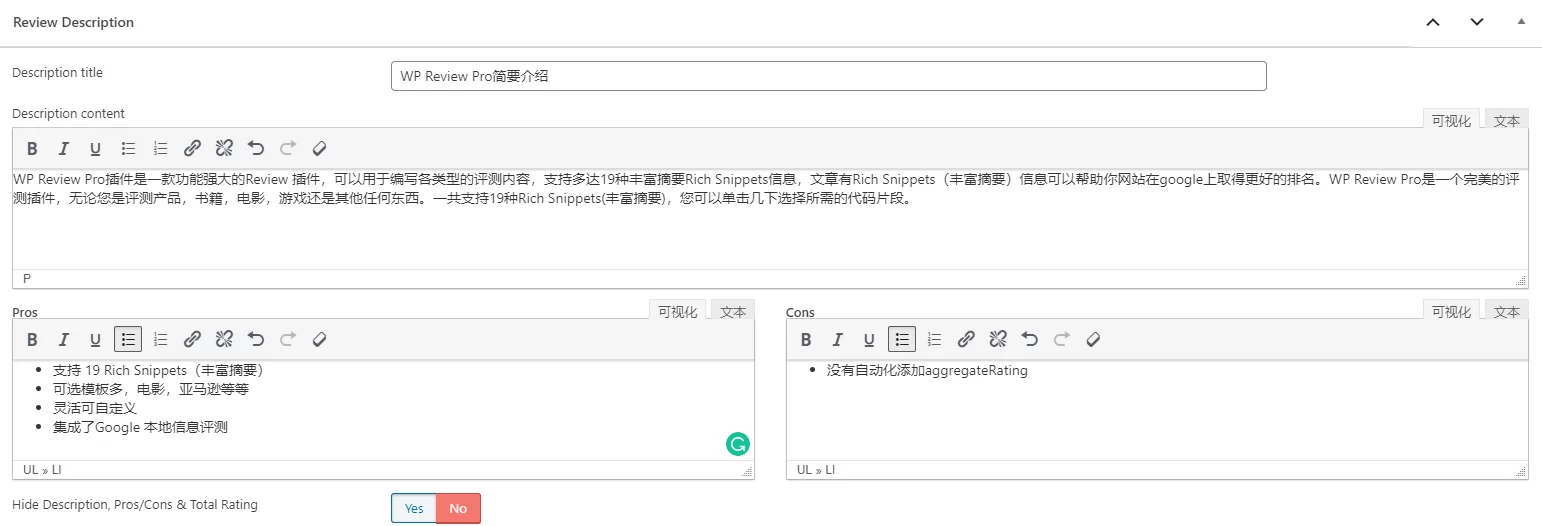Clear formatting in Cons editor
The image size is (1542, 526).
(1094, 340)
